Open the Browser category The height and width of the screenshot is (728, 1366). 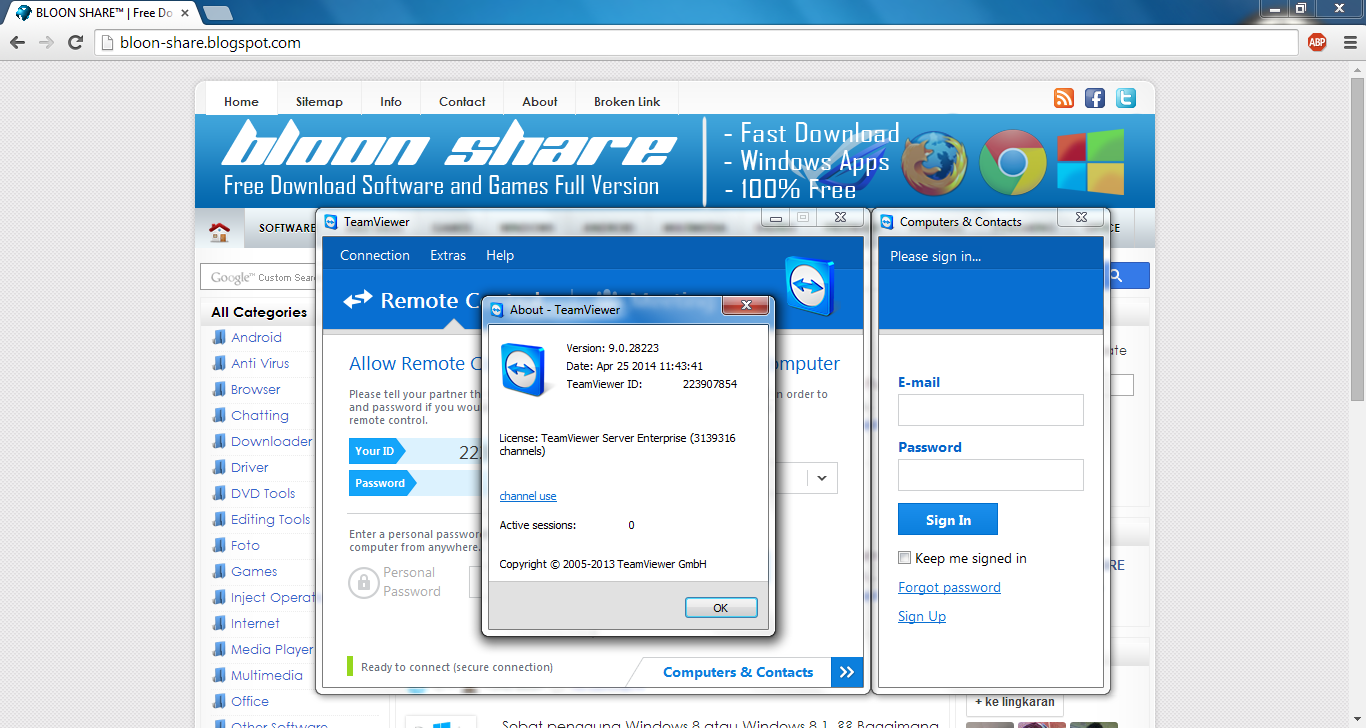coord(256,389)
